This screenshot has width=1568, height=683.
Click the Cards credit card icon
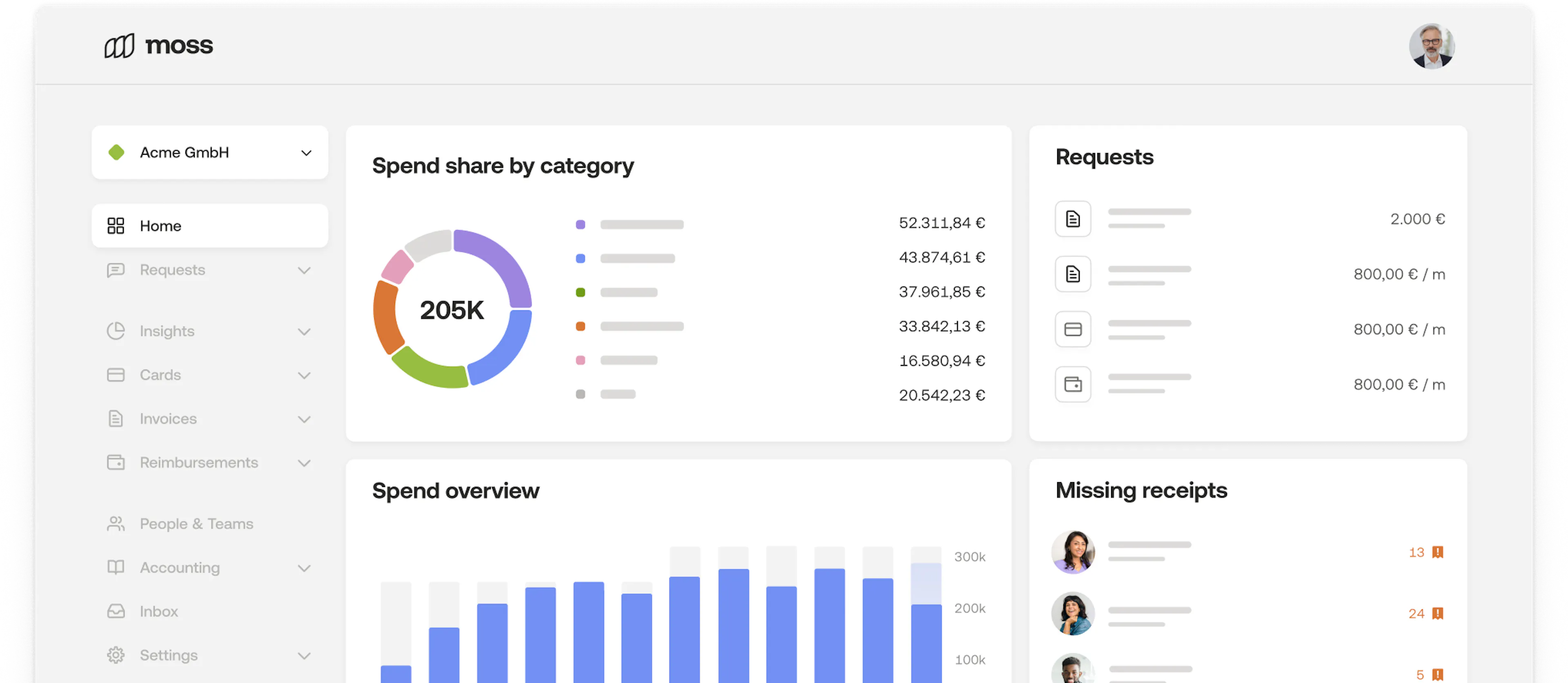pos(116,375)
